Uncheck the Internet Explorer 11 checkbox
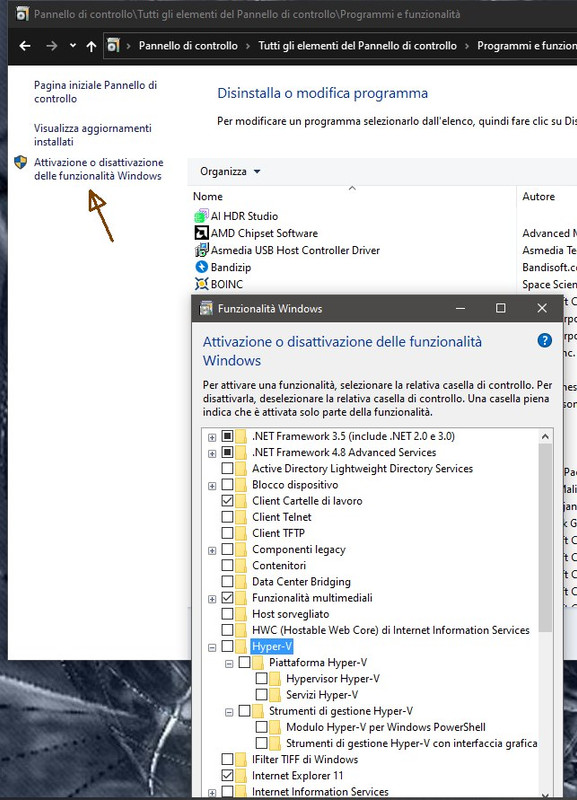 coord(228,776)
